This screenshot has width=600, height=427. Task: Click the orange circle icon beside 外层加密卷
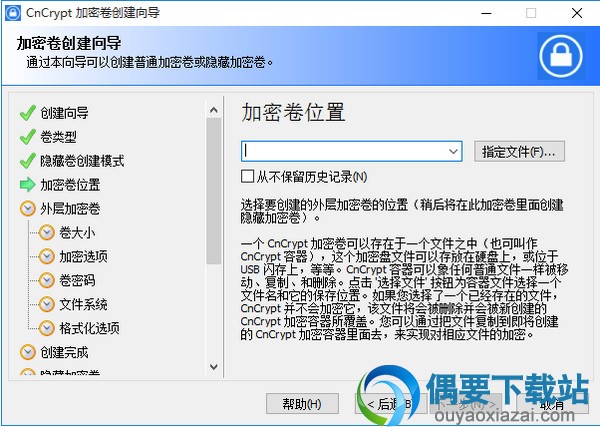point(28,209)
